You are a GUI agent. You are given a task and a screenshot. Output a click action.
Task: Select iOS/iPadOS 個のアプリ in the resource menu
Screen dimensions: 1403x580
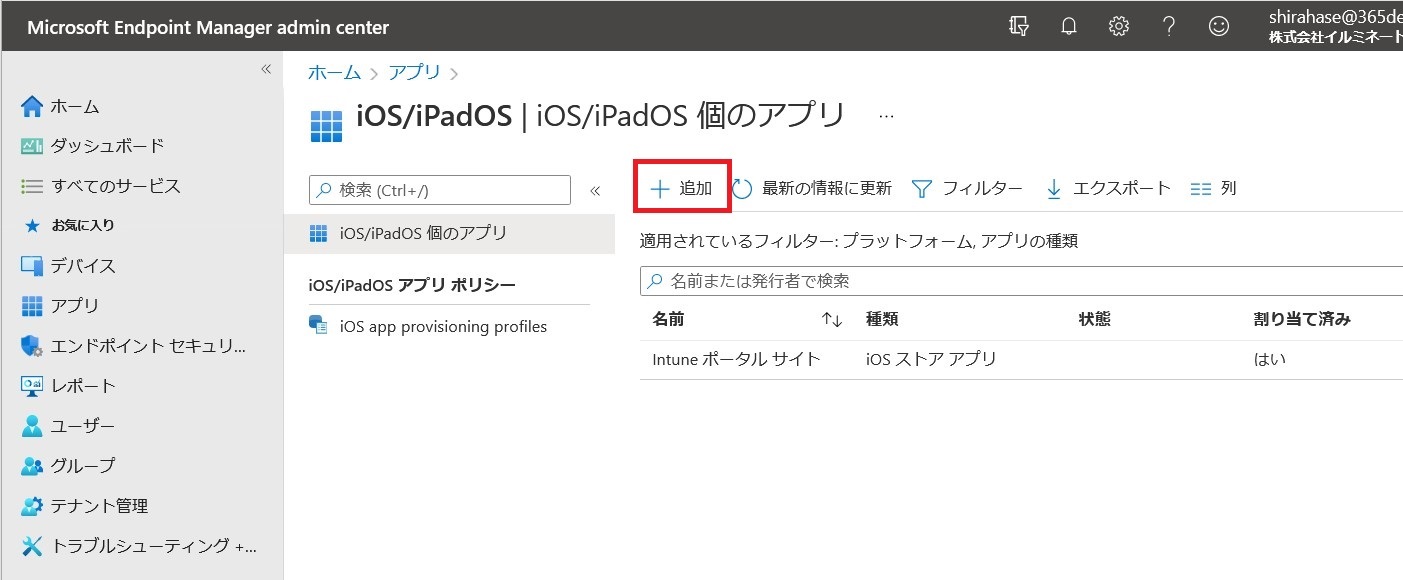tap(449, 234)
